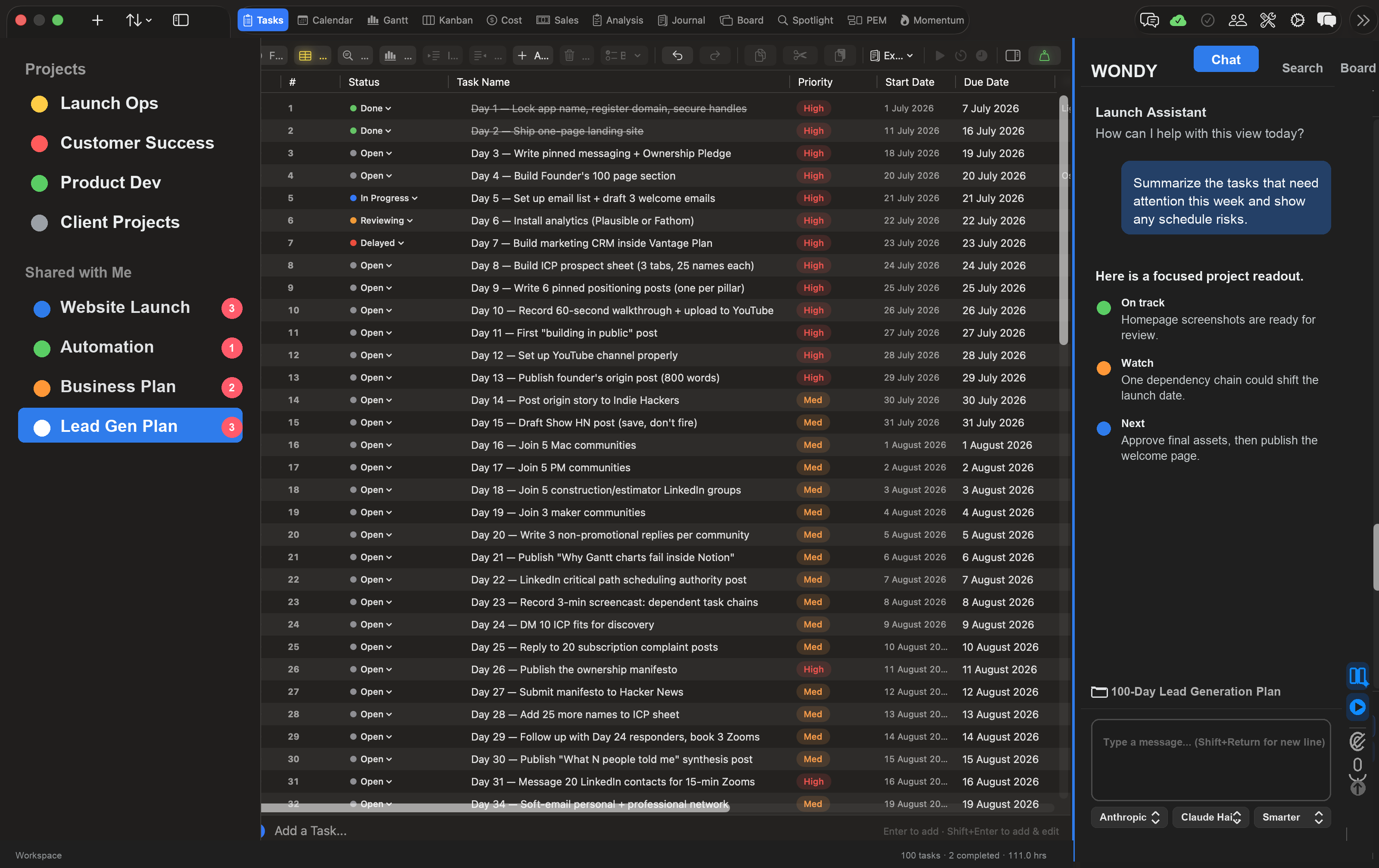Click the green cloud sync status icon
Screen dimensions: 1379x868
pos(1178,20)
